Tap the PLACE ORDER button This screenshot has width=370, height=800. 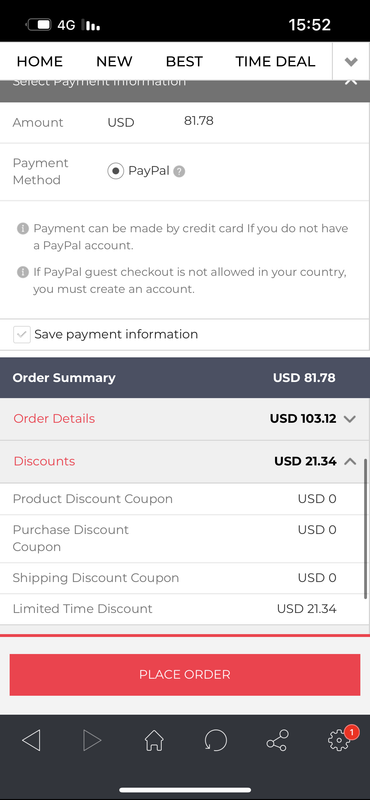(x=185, y=674)
